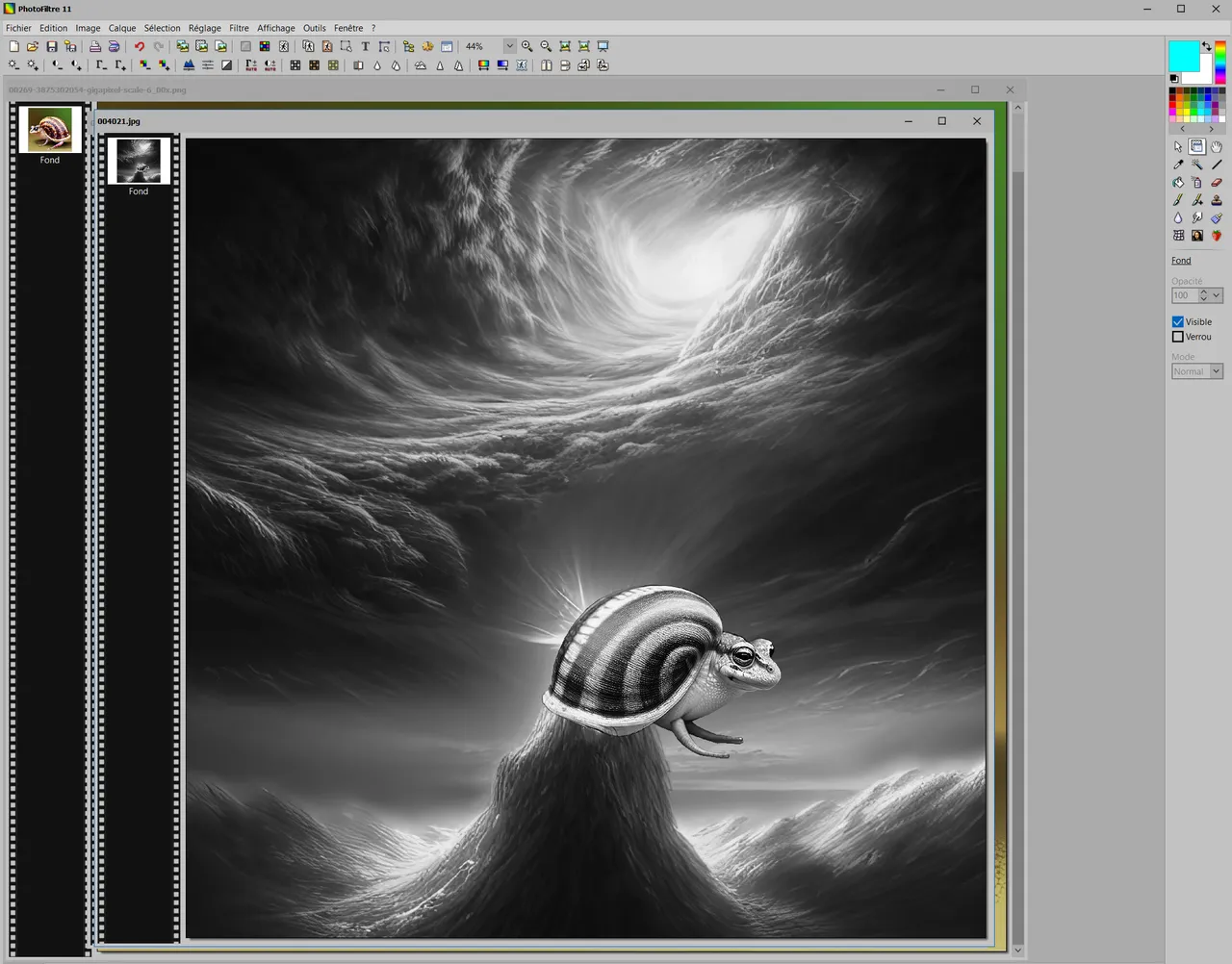The image size is (1232, 964).
Task: Expand the Mode blend dropdown
Action: tap(1216, 371)
